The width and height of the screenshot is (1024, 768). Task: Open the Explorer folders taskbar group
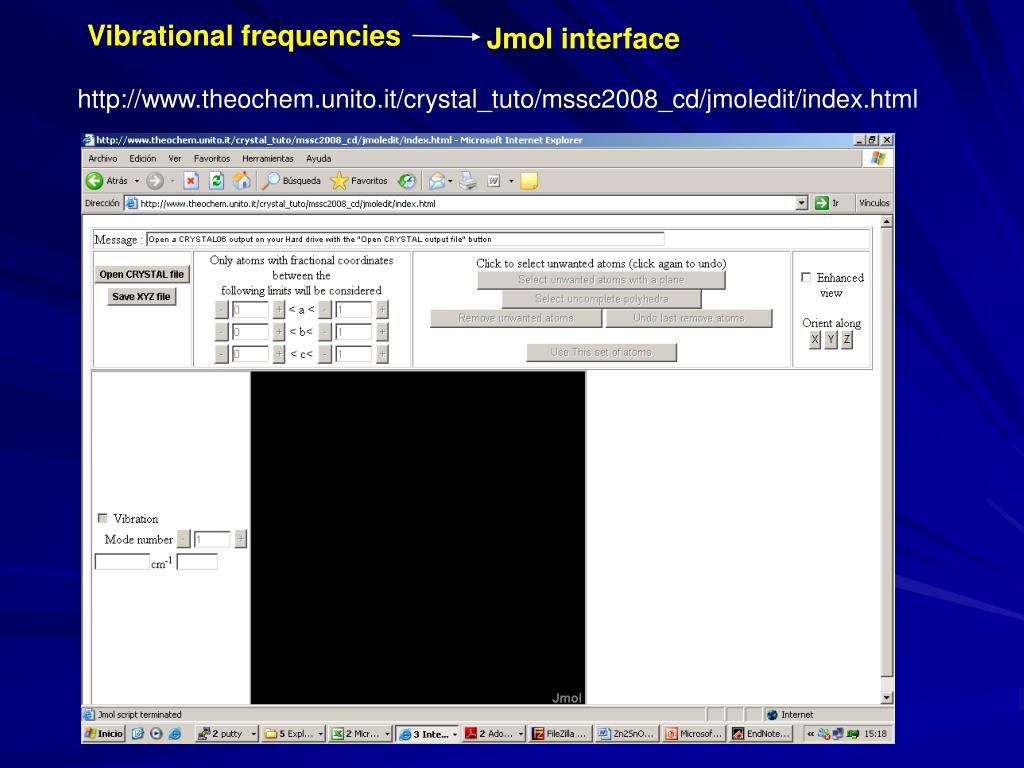click(294, 734)
